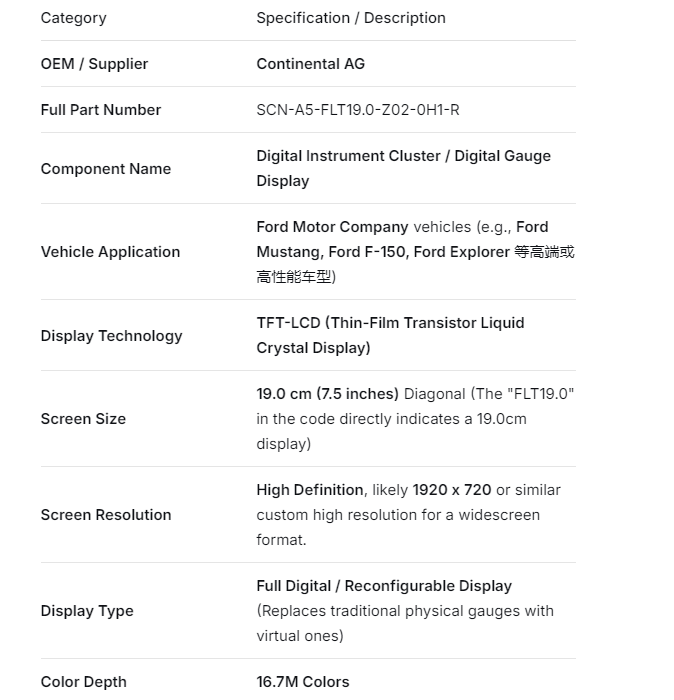Select the "Full Part Number" row label
The height and width of the screenshot is (700, 674).
pos(100,110)
